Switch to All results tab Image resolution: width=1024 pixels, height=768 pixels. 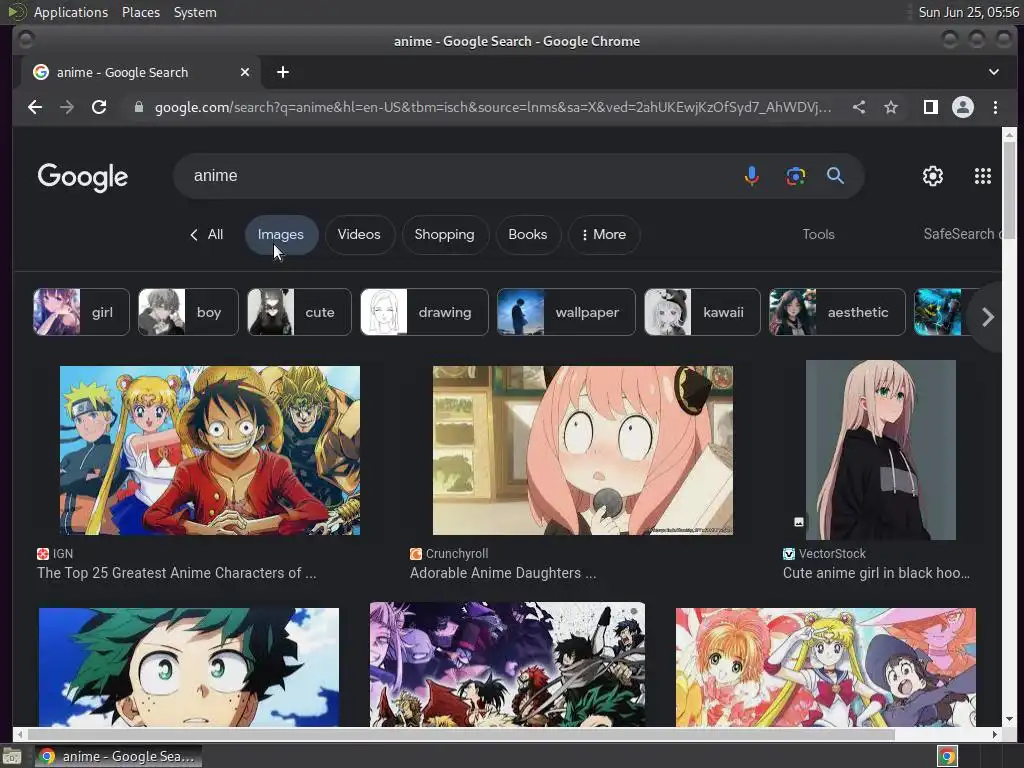pos(206,234)
